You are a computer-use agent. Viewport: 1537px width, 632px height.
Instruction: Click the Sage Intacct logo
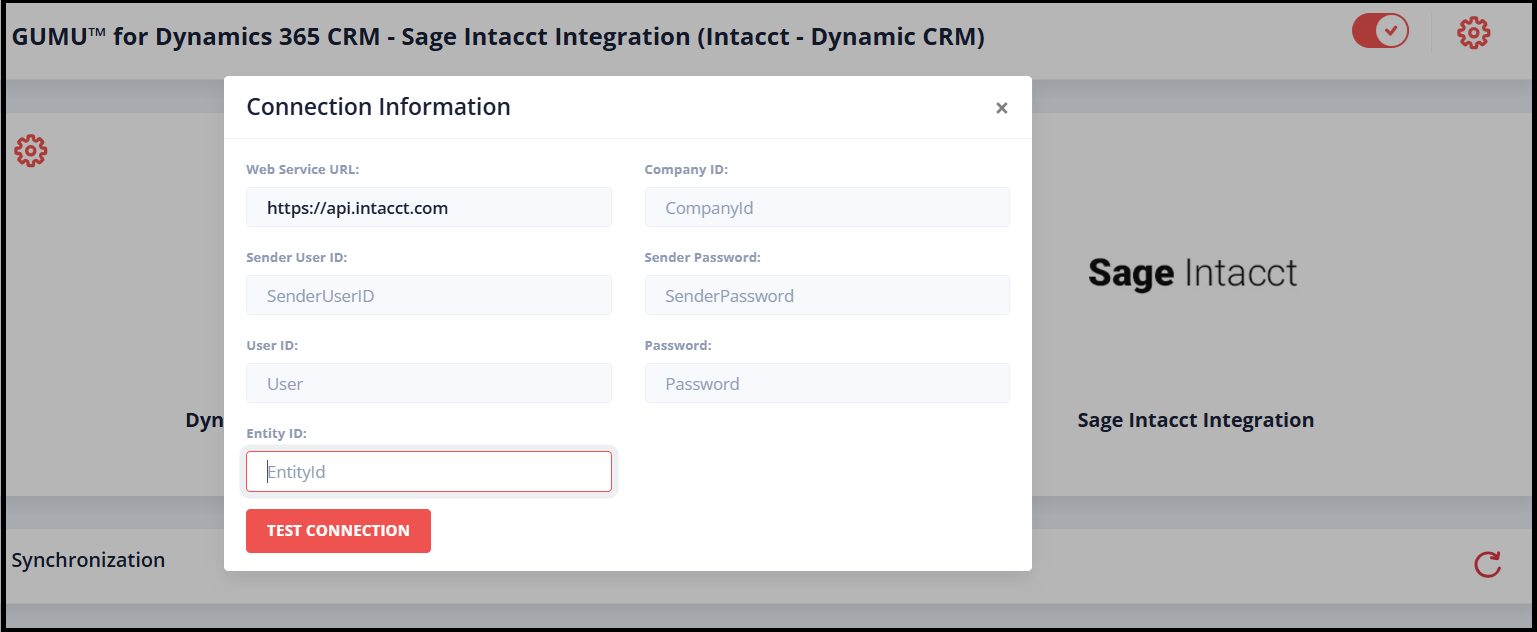tap(1194, 274)
